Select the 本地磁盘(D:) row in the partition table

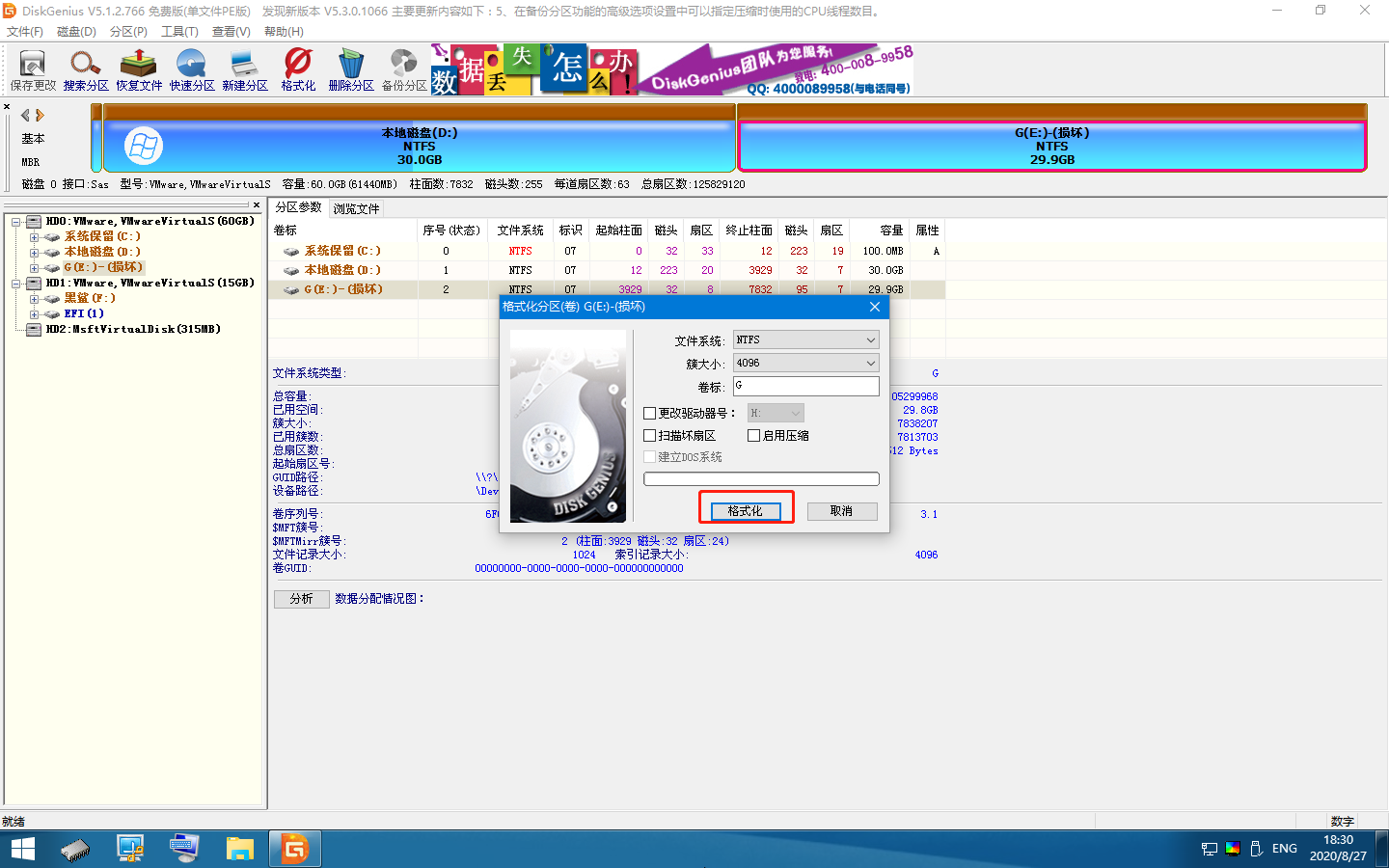click(x=607, y=270)
